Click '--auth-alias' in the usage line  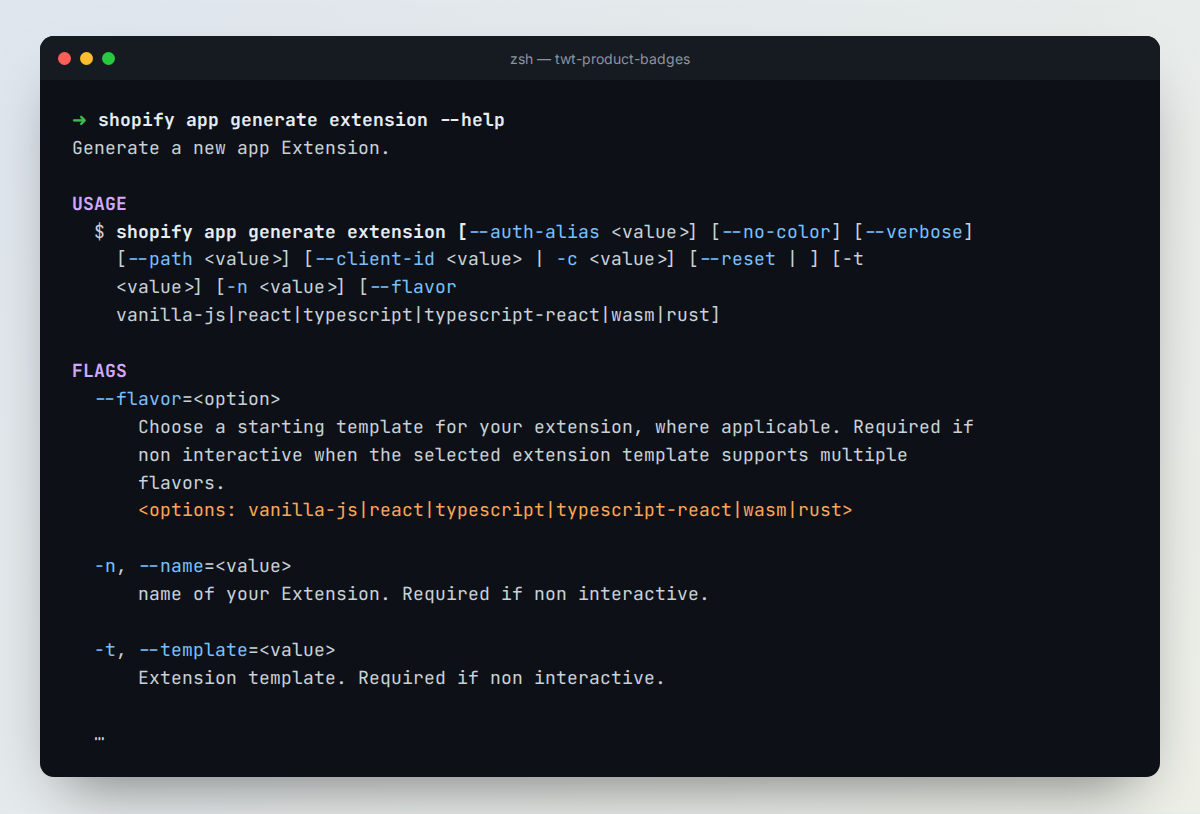(534, 232)
